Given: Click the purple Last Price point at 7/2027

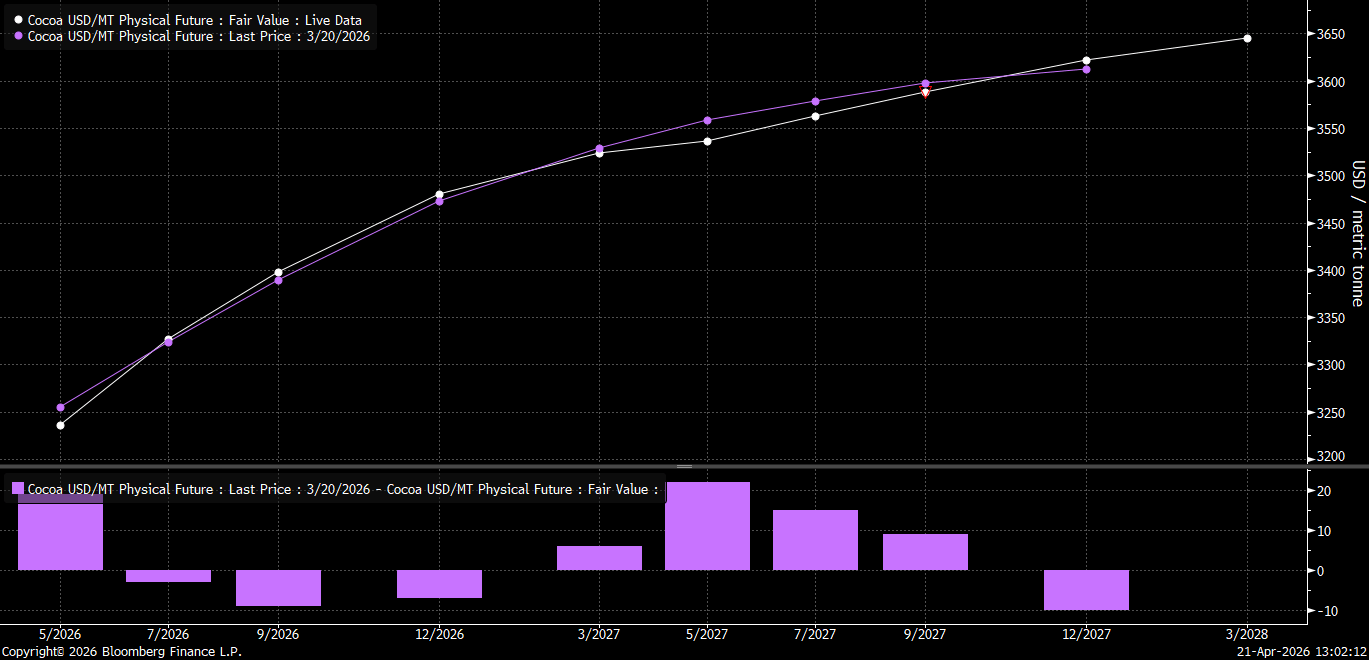Looking at the screenshot, I should 815,101.
